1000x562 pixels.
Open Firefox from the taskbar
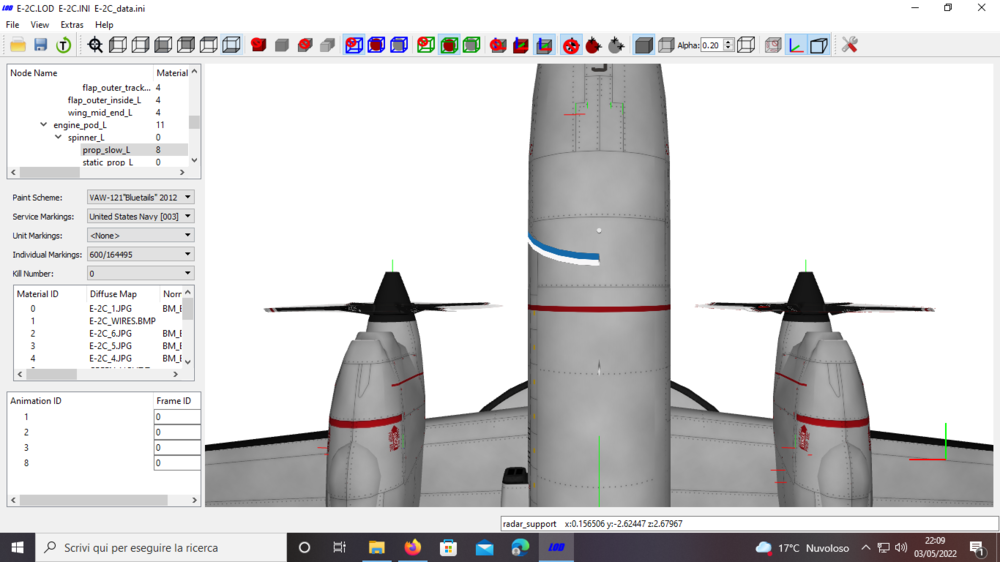pos(413,547)
